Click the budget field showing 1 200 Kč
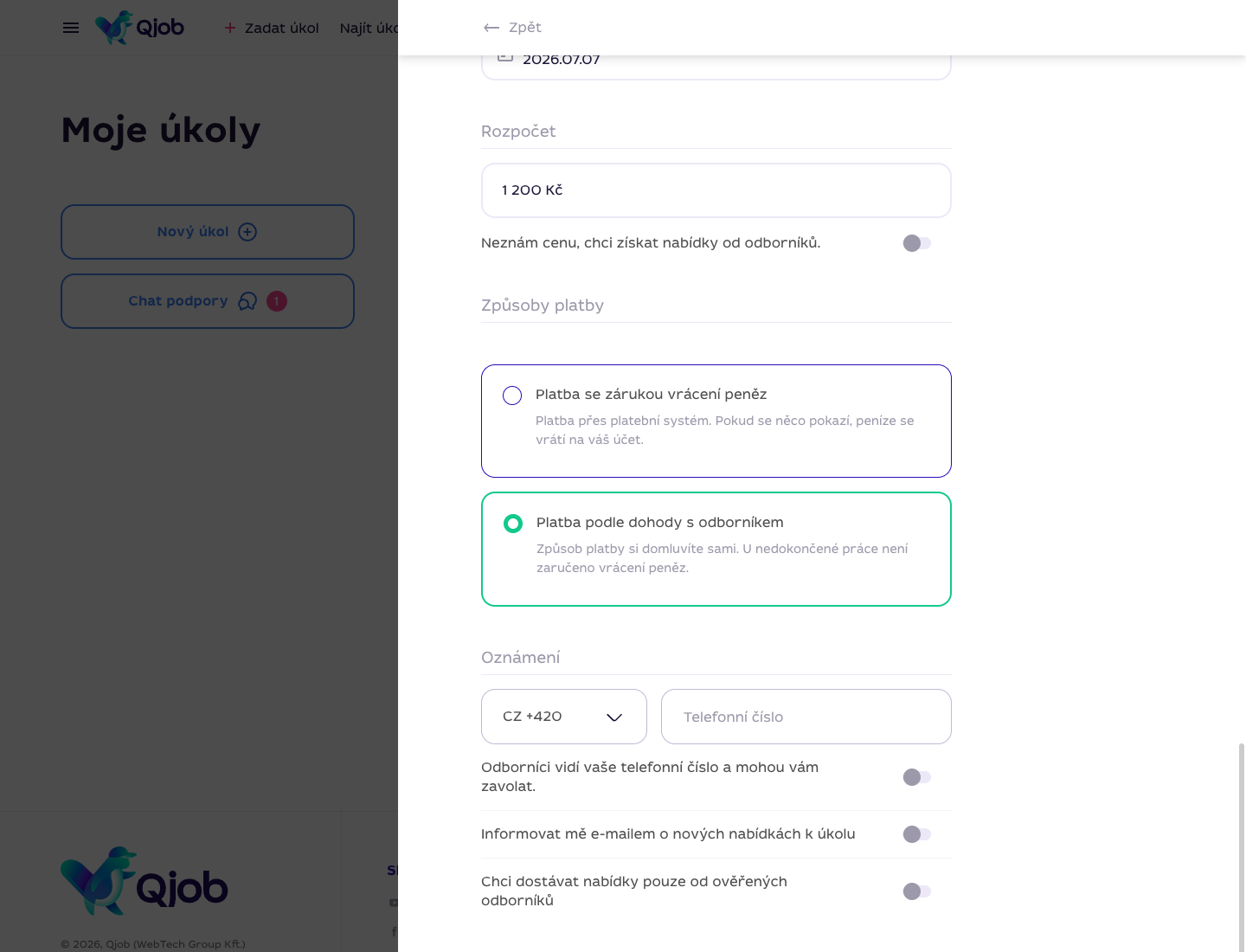Screen dimensions: 1246x952 pyautogui.click(x=716, y=190)
